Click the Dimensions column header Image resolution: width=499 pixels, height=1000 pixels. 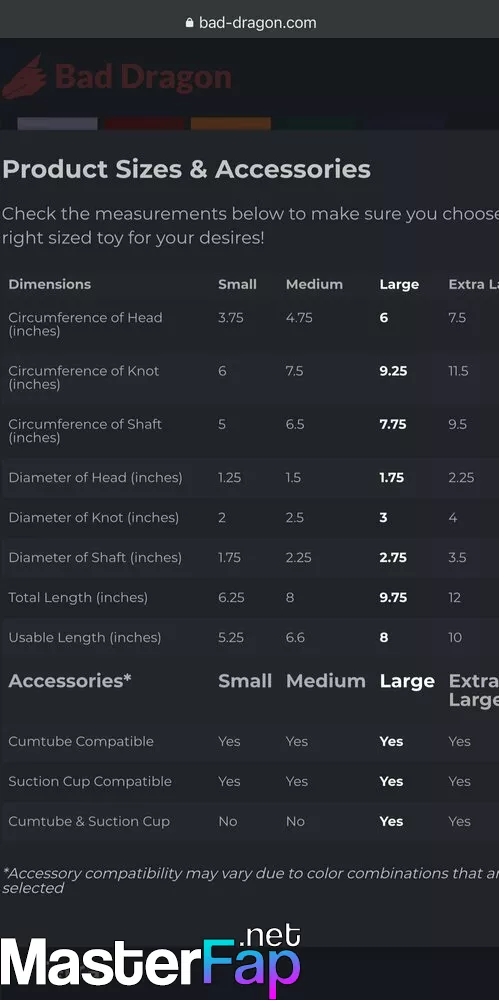[50, 284]
